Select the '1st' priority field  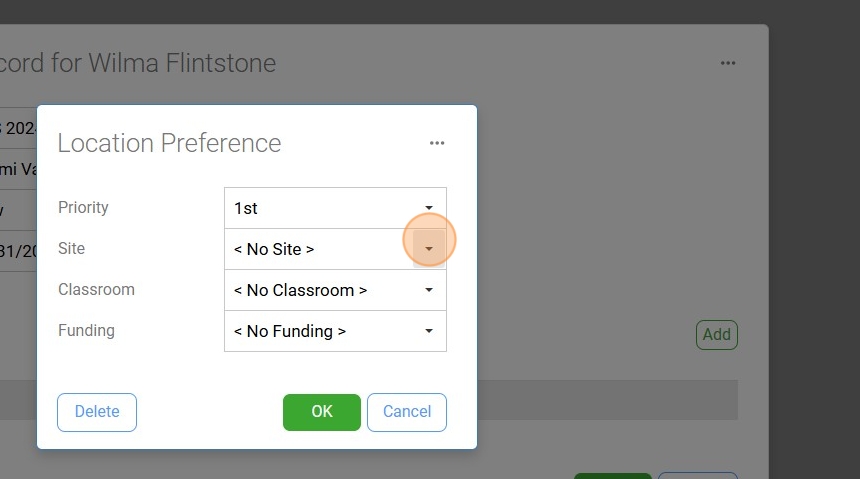[335, 208]
